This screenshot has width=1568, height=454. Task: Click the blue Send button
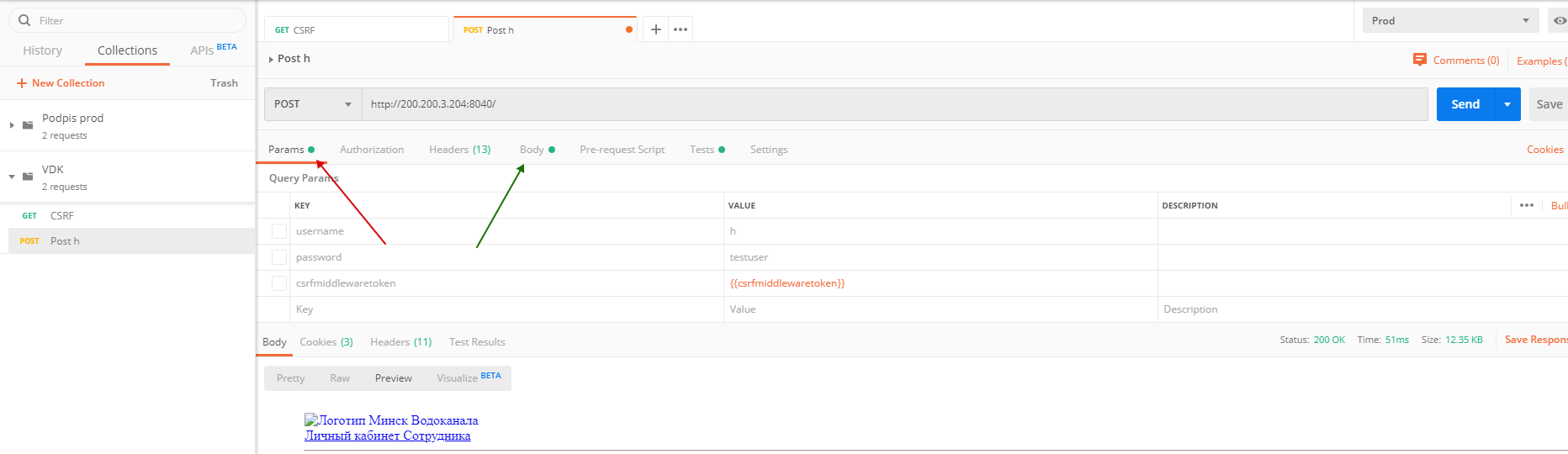coord(1465,104)
